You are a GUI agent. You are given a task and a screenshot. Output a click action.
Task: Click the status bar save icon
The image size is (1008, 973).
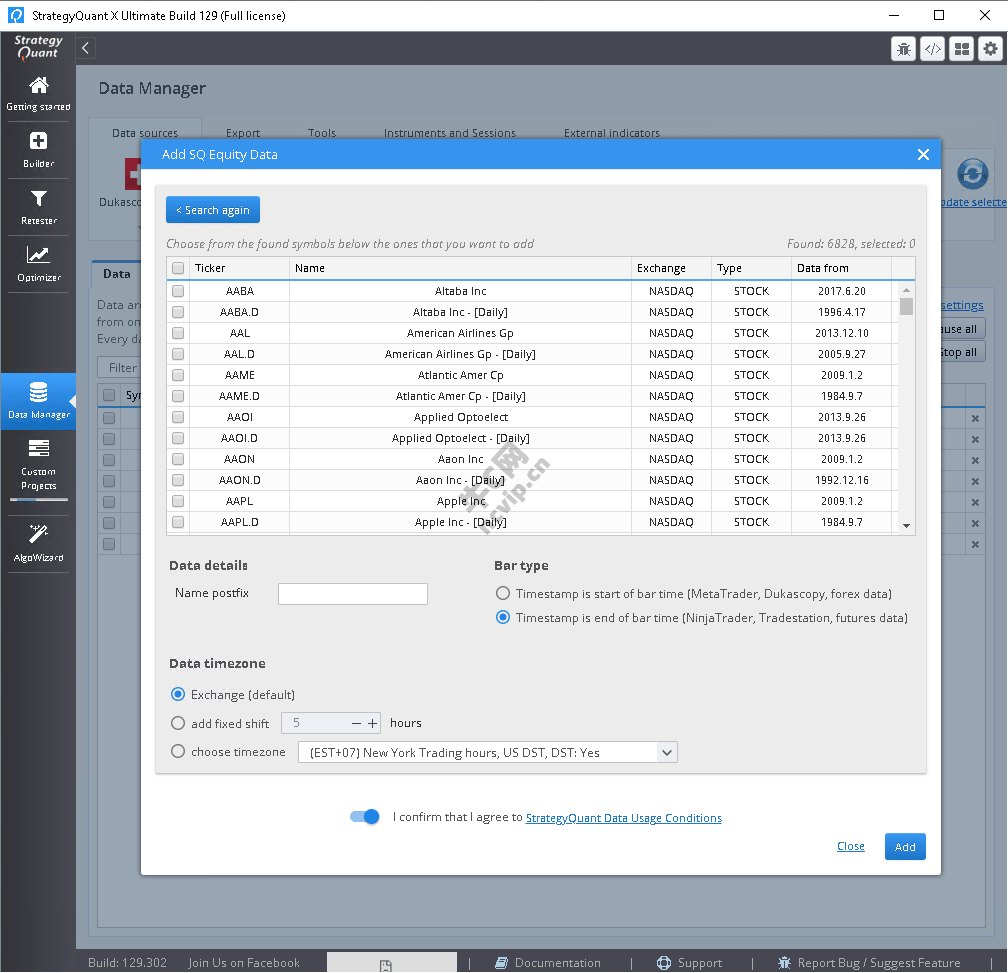386,965
